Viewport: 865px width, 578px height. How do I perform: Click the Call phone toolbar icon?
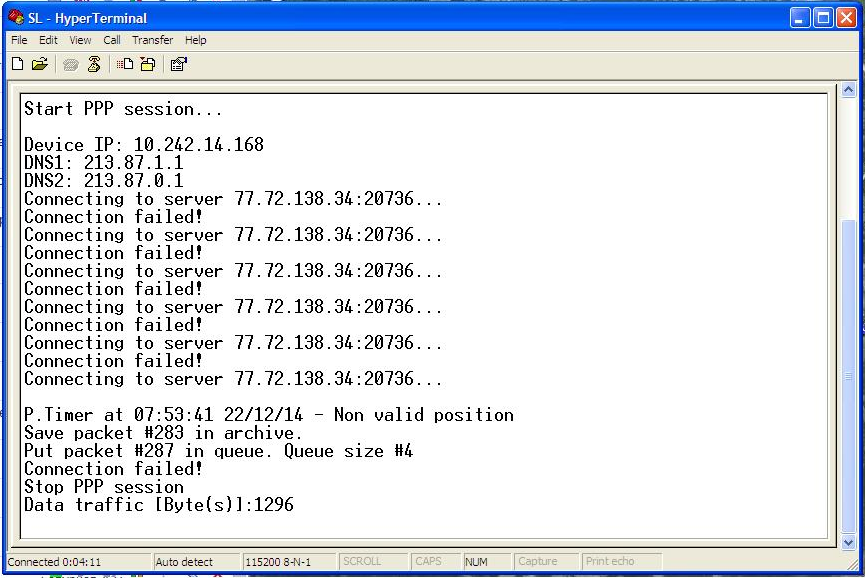coord(71,64)
